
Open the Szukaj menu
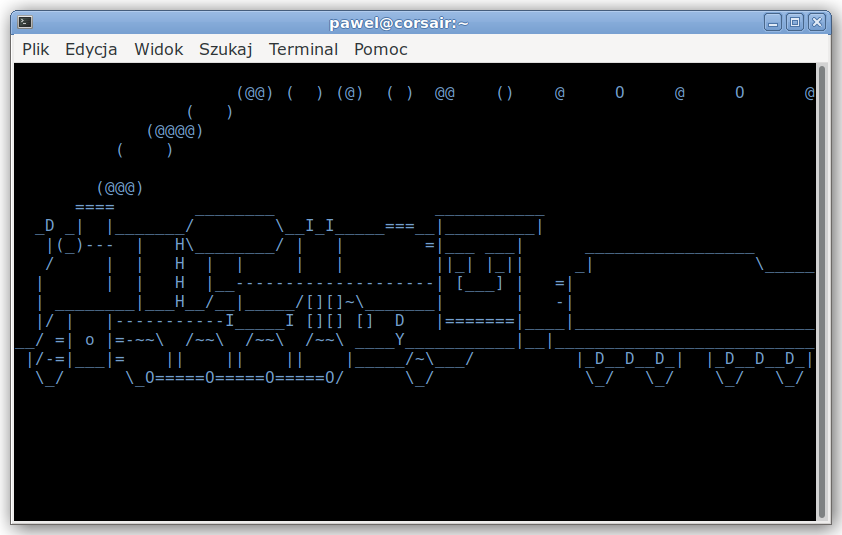pyautogui.click(x=226, y=49)
